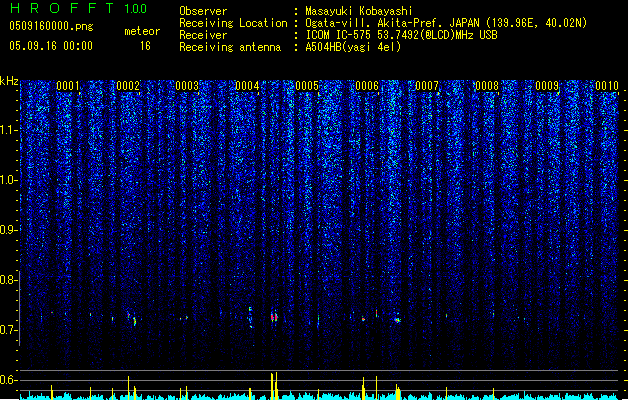The width and height of the screenshot is (629, 400).
Task: Click the time marker 0005
Action: (x=307, y=86)
